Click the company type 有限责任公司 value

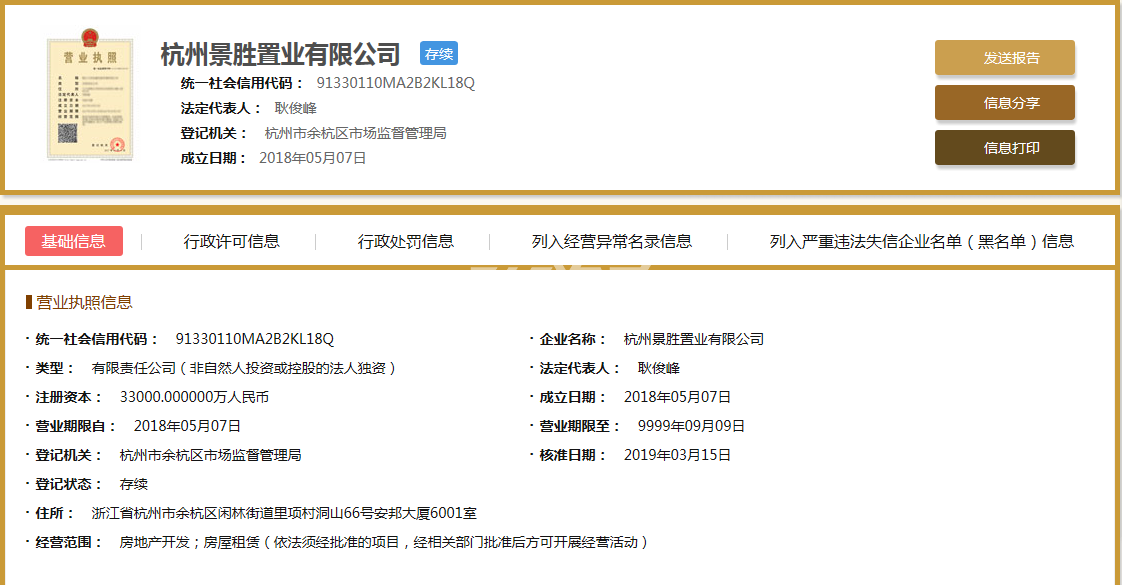pyautogui.click(x=243, y=368)
